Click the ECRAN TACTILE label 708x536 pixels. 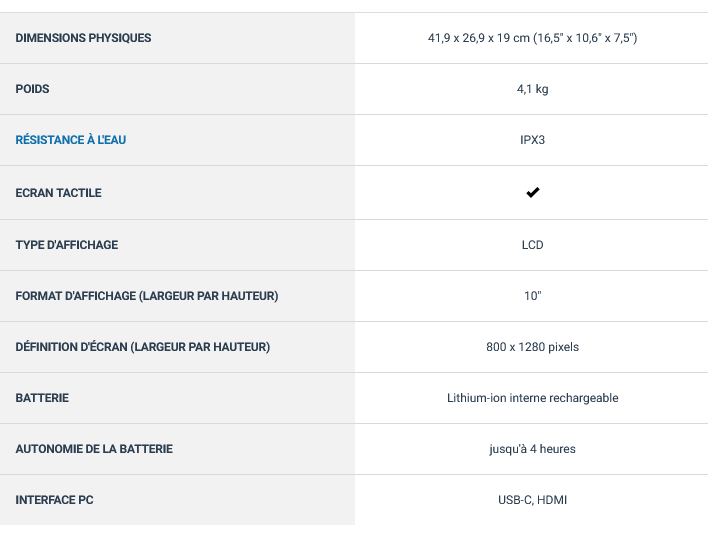(x=58, y=193)
